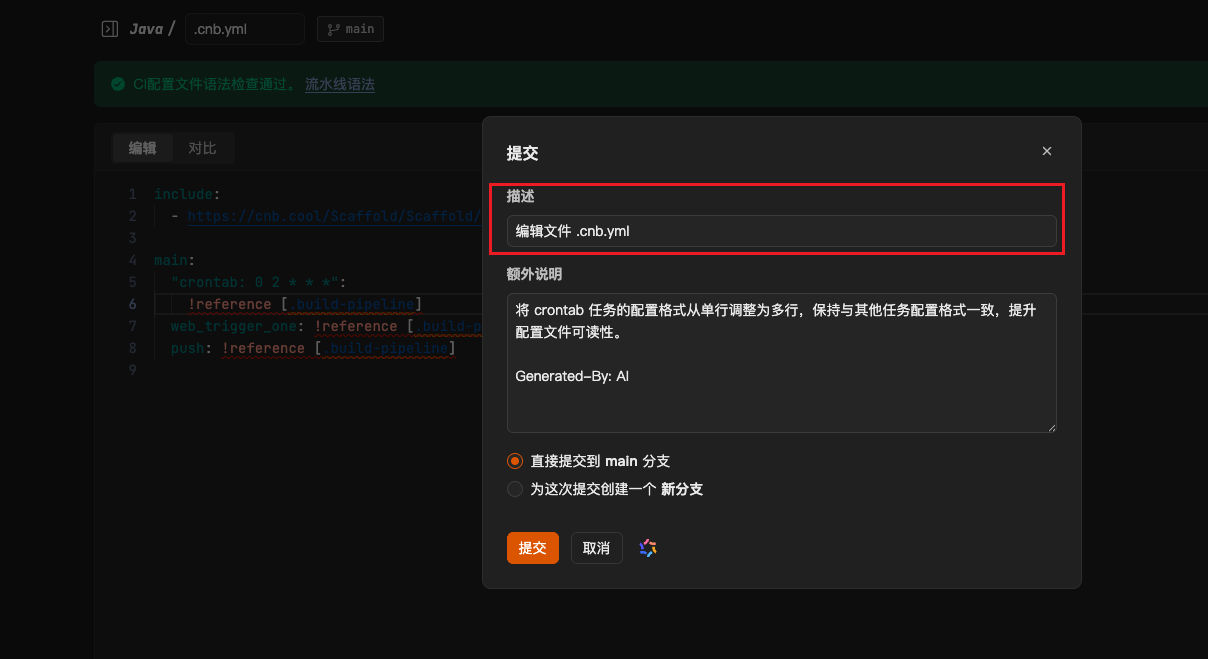1208x659 pixels.
Task: Switch to the 对比 tab
Action: click(x=202, y=148)
